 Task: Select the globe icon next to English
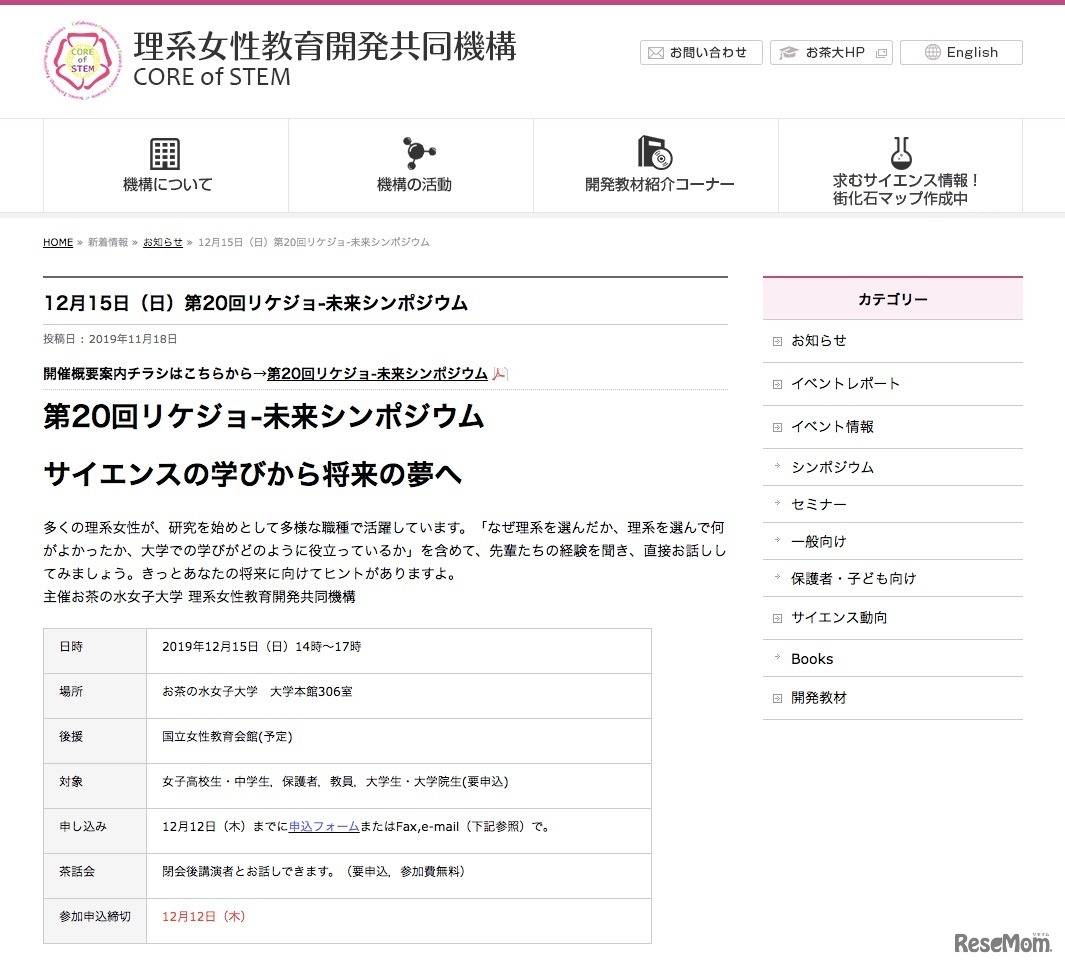click(932, 52)
